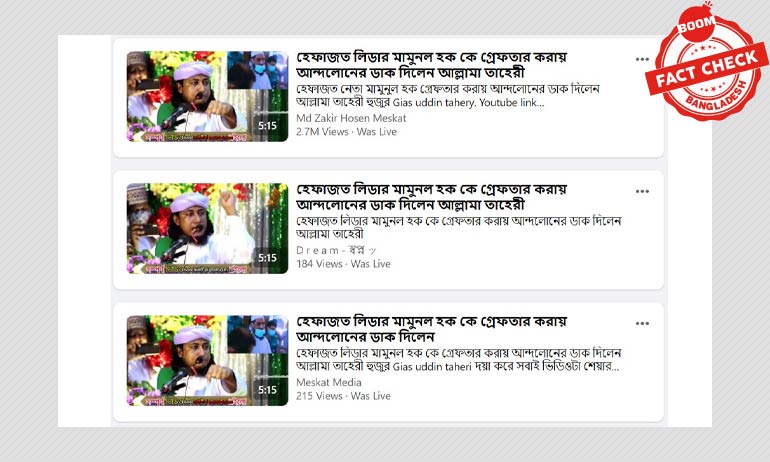This screenshot has height=462, width=770.
Task: Open the Meskat Media channel link
Action: coord(329,382)
